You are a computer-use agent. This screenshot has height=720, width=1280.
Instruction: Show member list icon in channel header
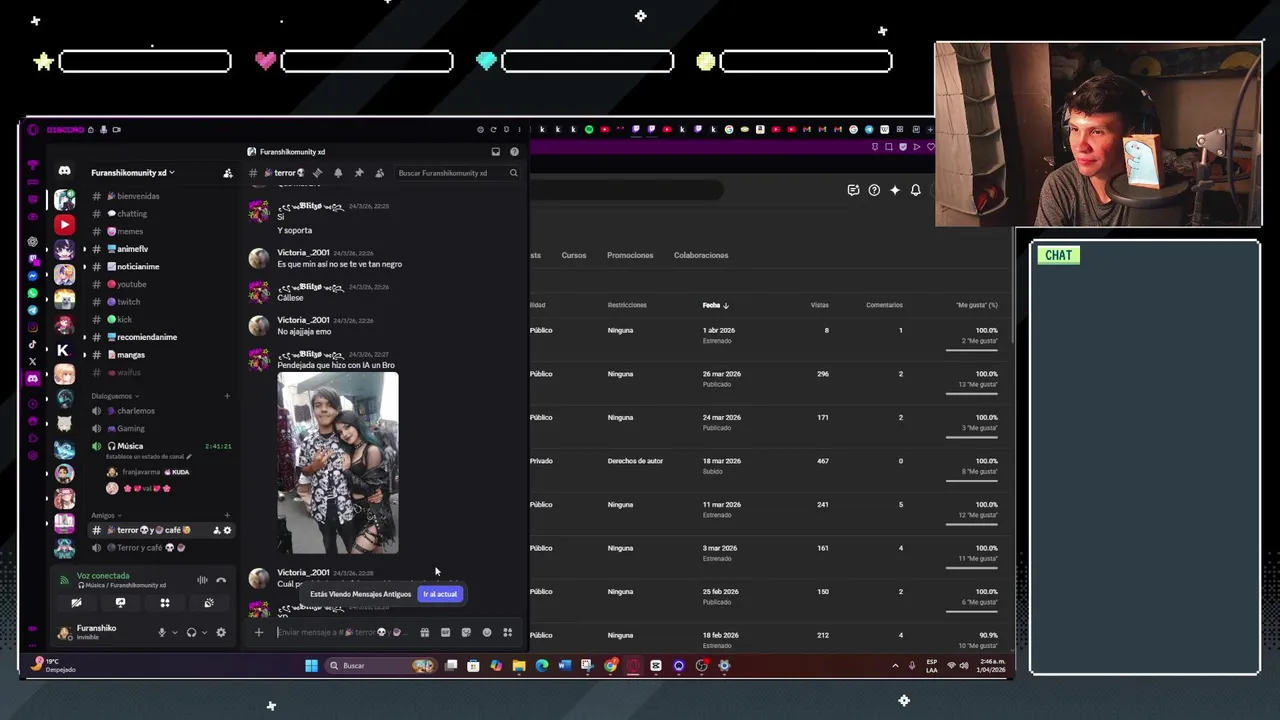[379, 173]
